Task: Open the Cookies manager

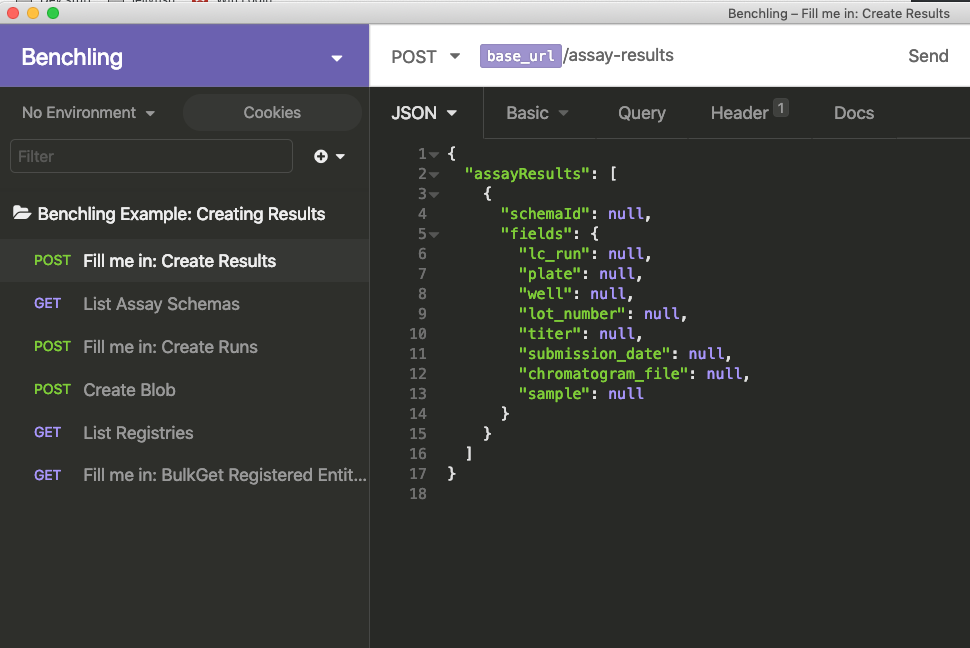Action: (272, 113)
